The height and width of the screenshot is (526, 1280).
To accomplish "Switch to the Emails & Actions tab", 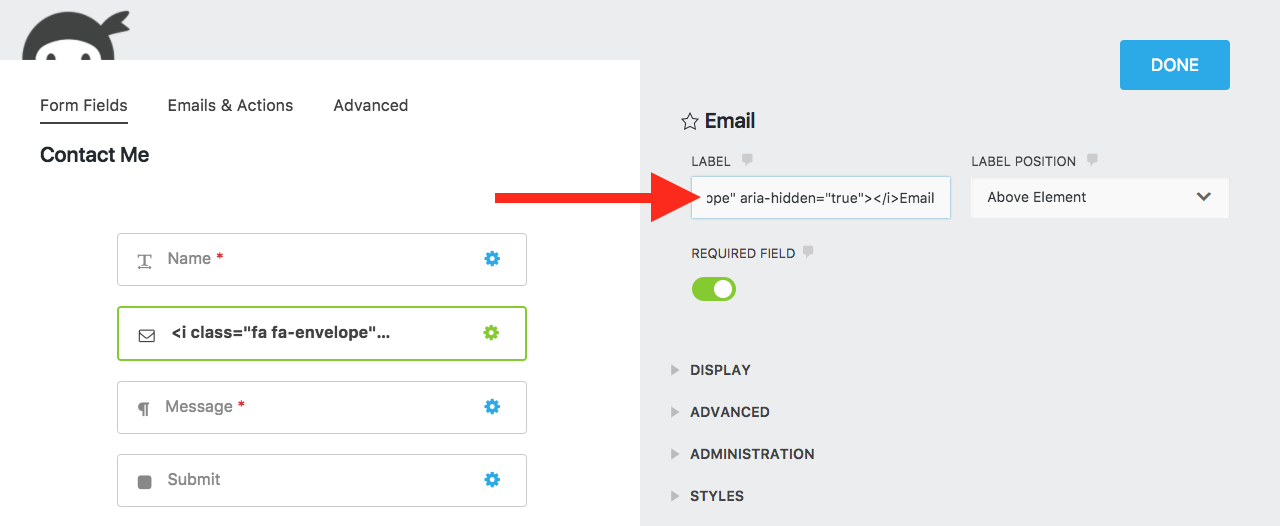I will [230, 106].
